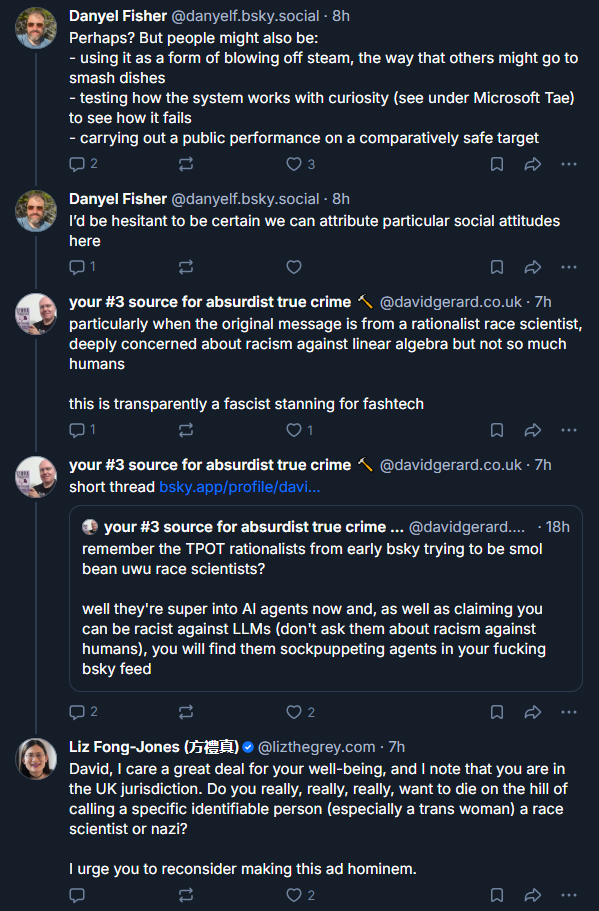Like the 'rationalist race scientist' post
Viewport: 599px width, 911px height.
pos(300,431)
